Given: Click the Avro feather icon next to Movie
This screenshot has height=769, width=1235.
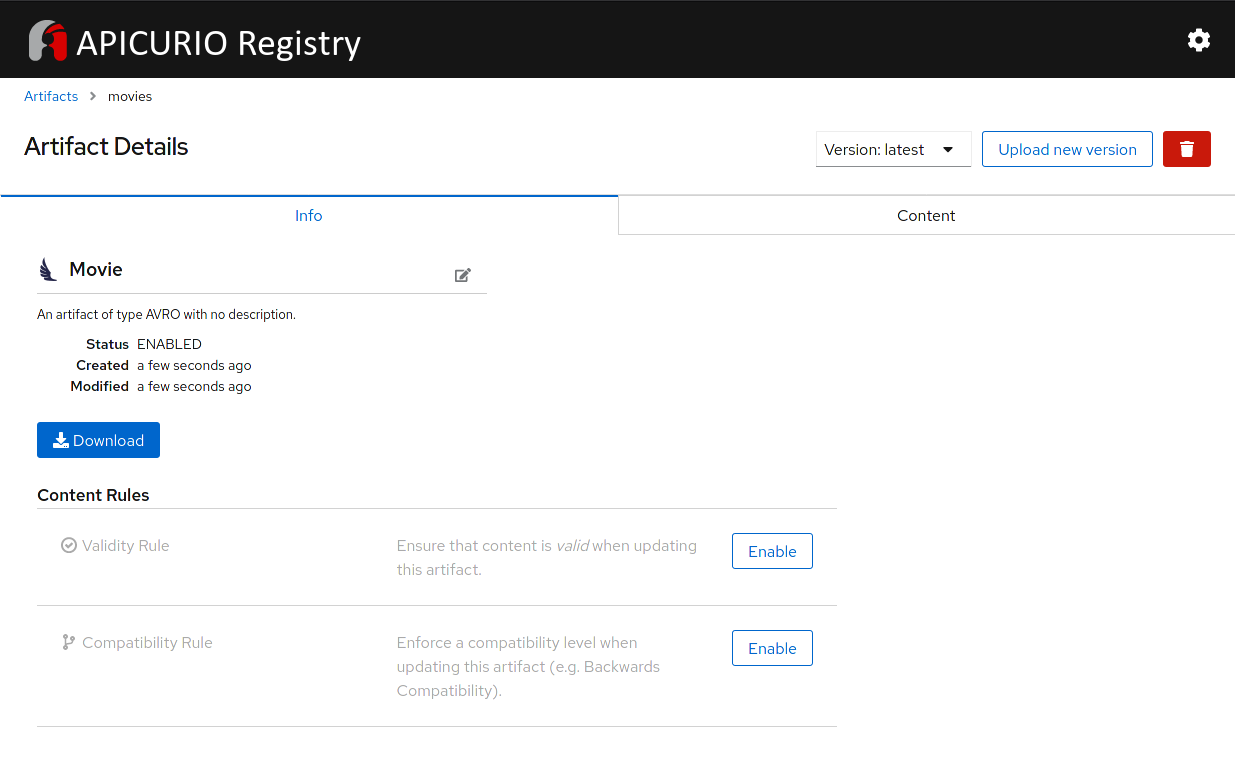Looking at the screenshot, I should click(x=47, y=268).
